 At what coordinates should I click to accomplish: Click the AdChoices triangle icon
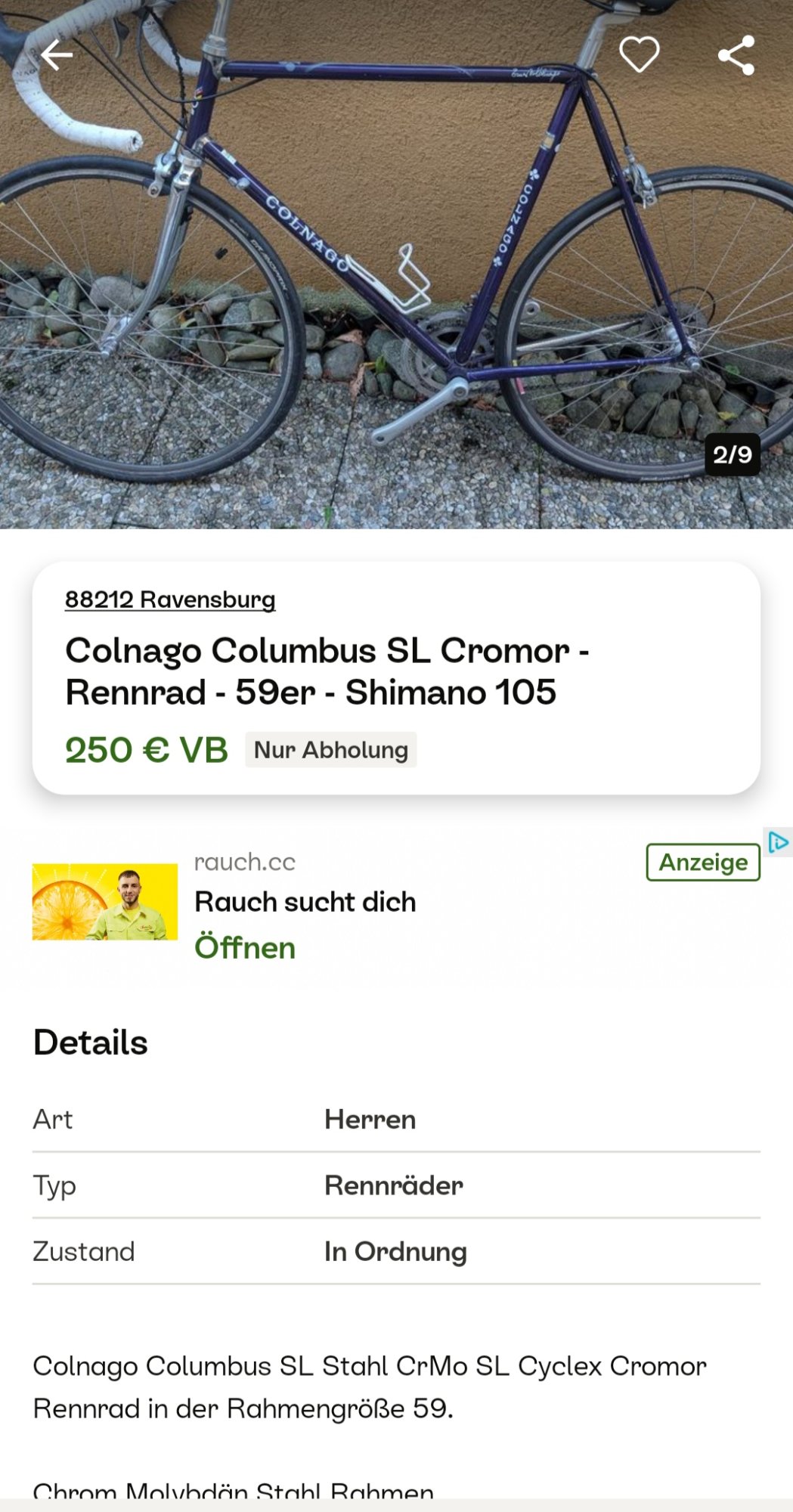click(x=778, y=842)
